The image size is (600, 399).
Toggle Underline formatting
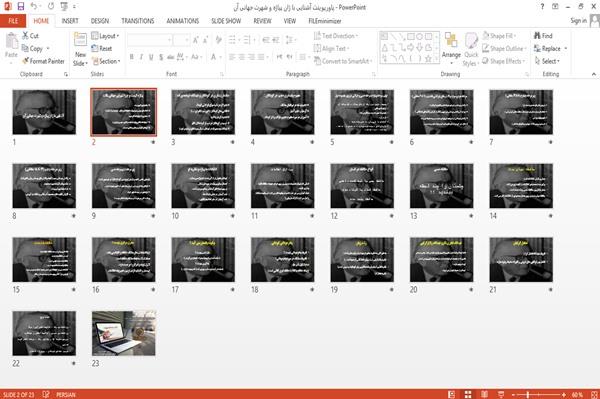coord(151,57)
